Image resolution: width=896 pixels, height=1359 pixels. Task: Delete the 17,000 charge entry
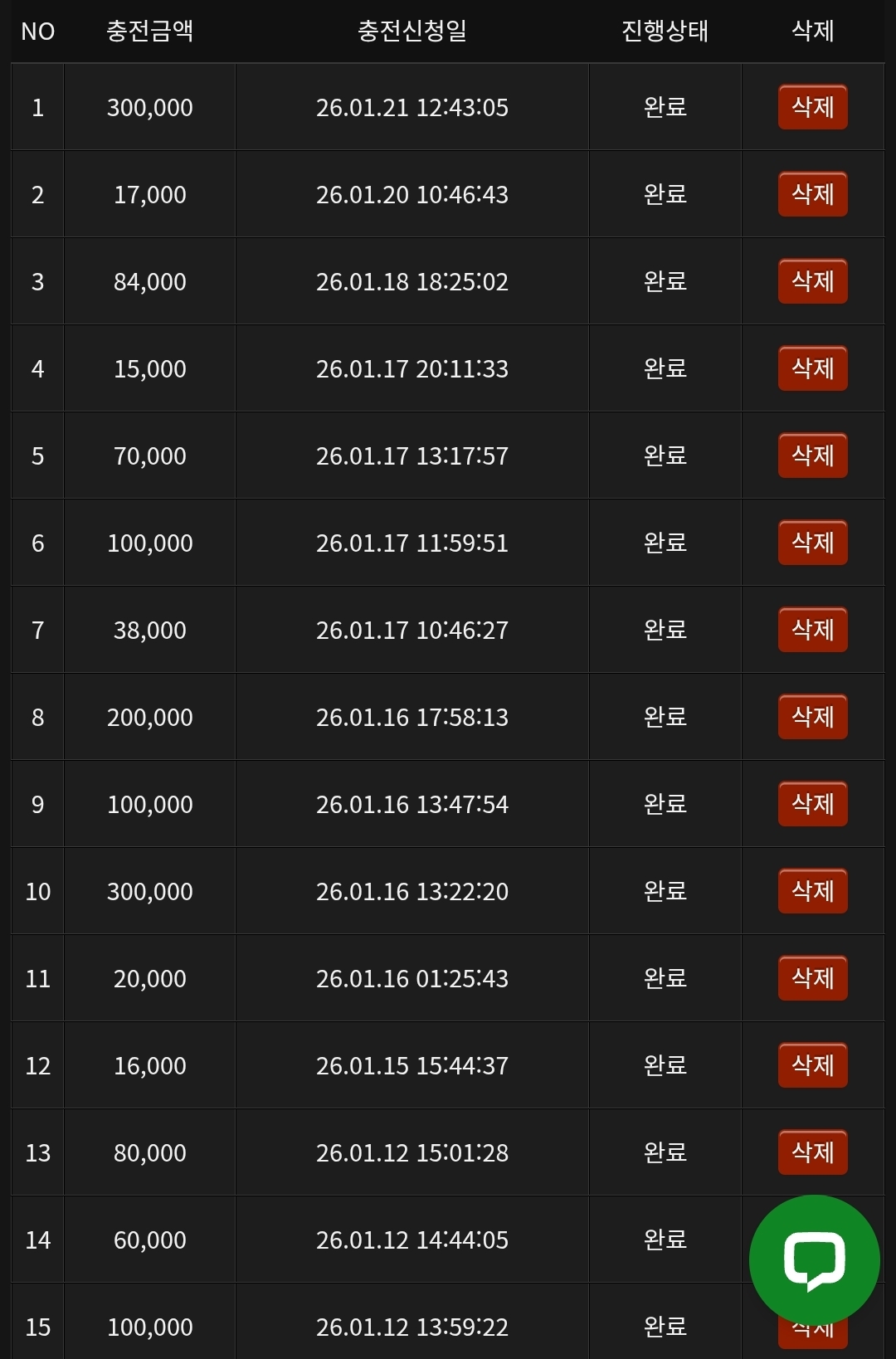click(x=812, y=194)
